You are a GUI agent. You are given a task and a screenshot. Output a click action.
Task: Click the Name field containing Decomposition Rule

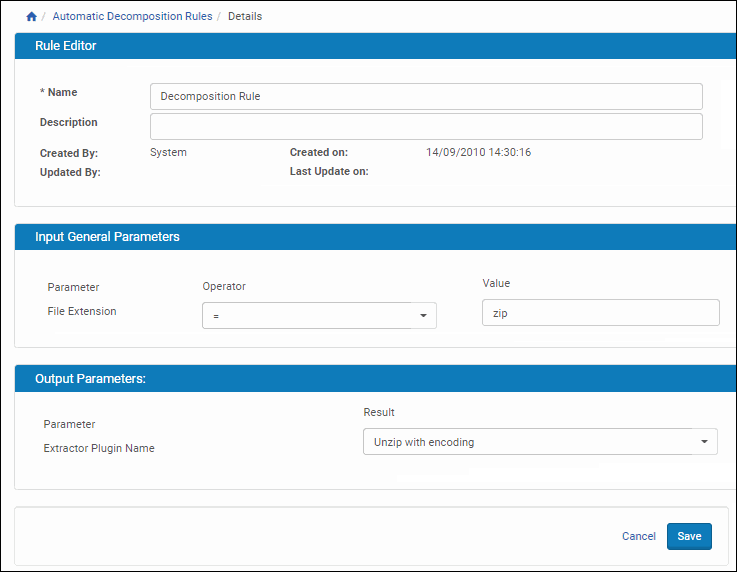tap(426, 96)
